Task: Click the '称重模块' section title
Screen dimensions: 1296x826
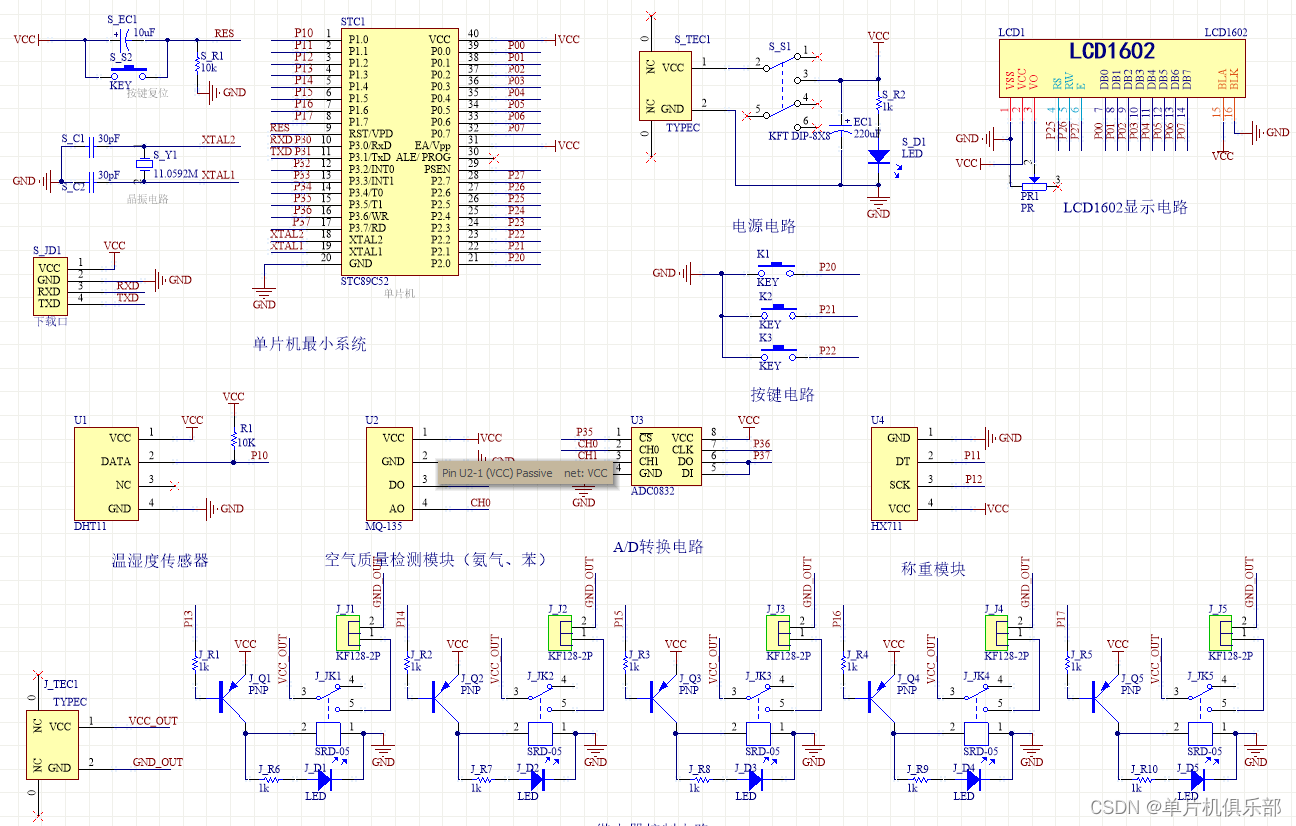Action: [934, 569]
